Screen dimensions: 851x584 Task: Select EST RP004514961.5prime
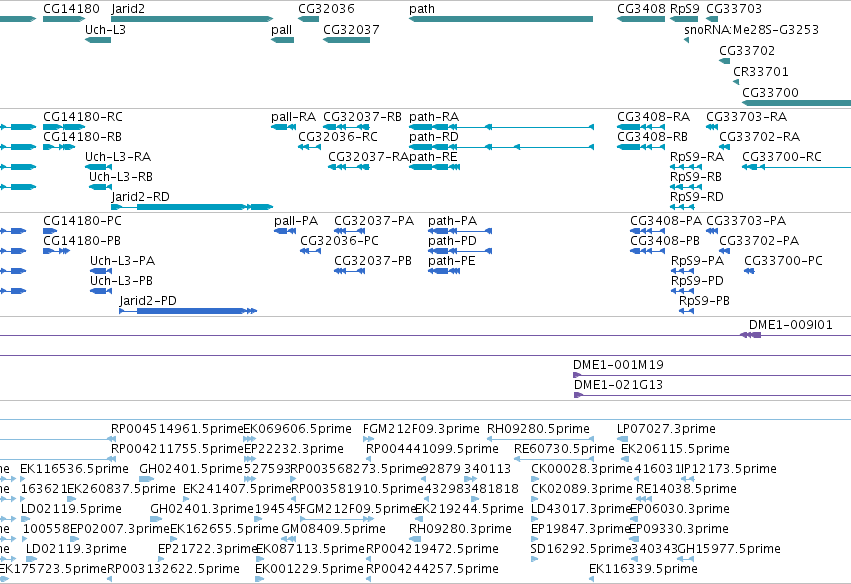click(177, 429)
